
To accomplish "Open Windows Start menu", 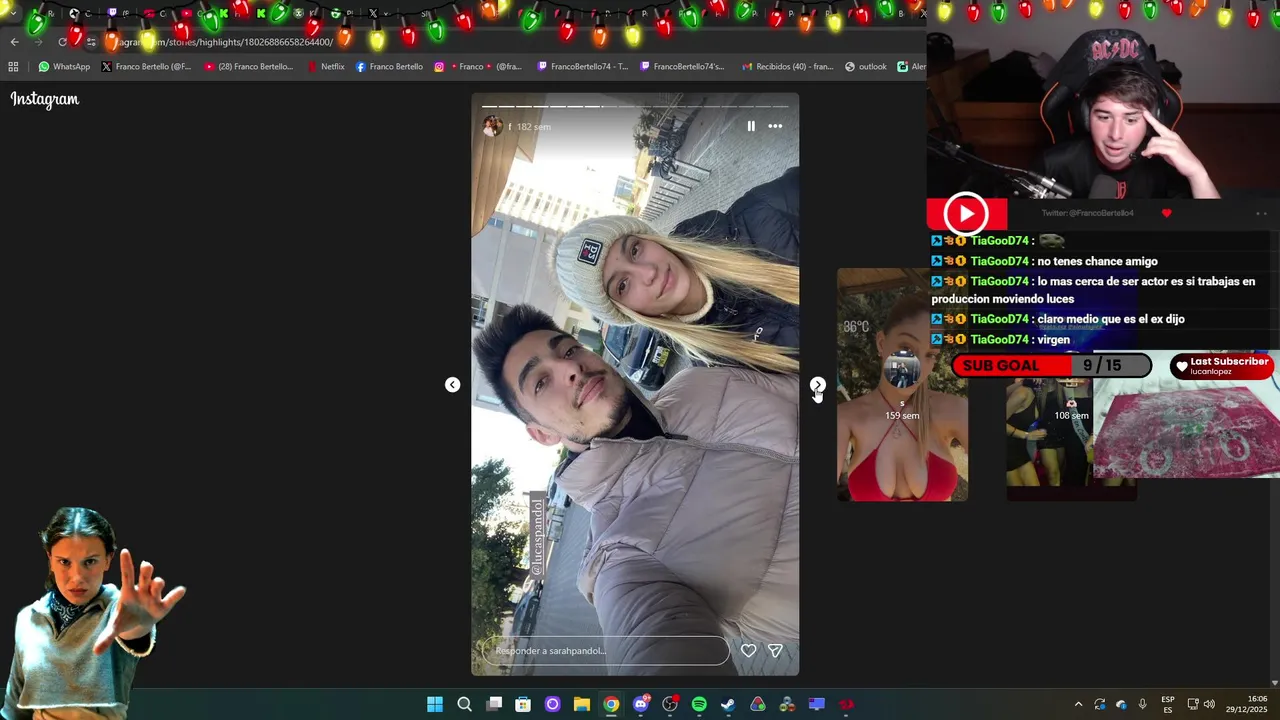I will click(x=435, y=704).
